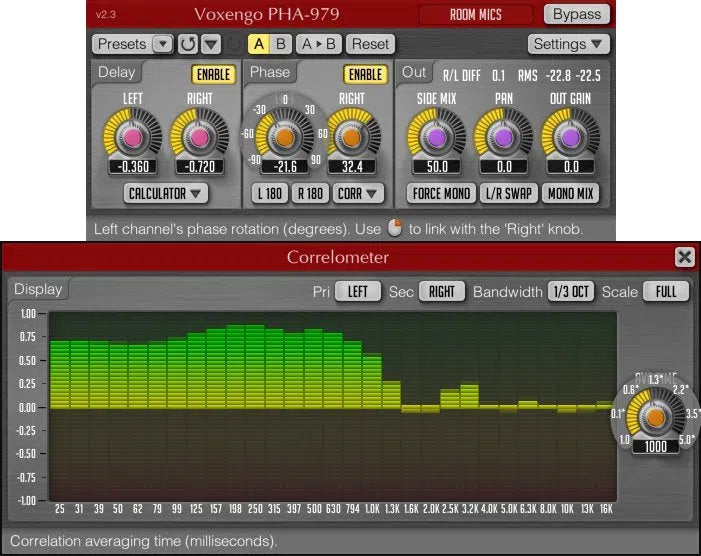Click the Reset button
The image size is (701, 556).
point(370,44)
